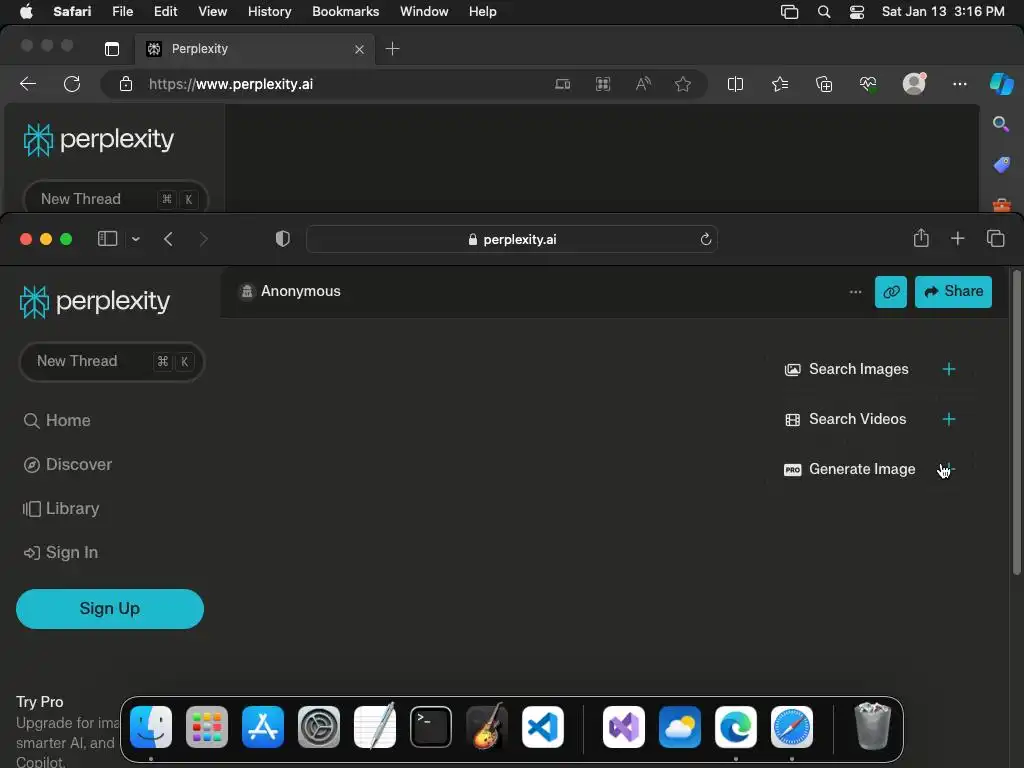Screen dimensions: 1024x768
Task: Click plus next to Generate Image
Action: point(949,469)
